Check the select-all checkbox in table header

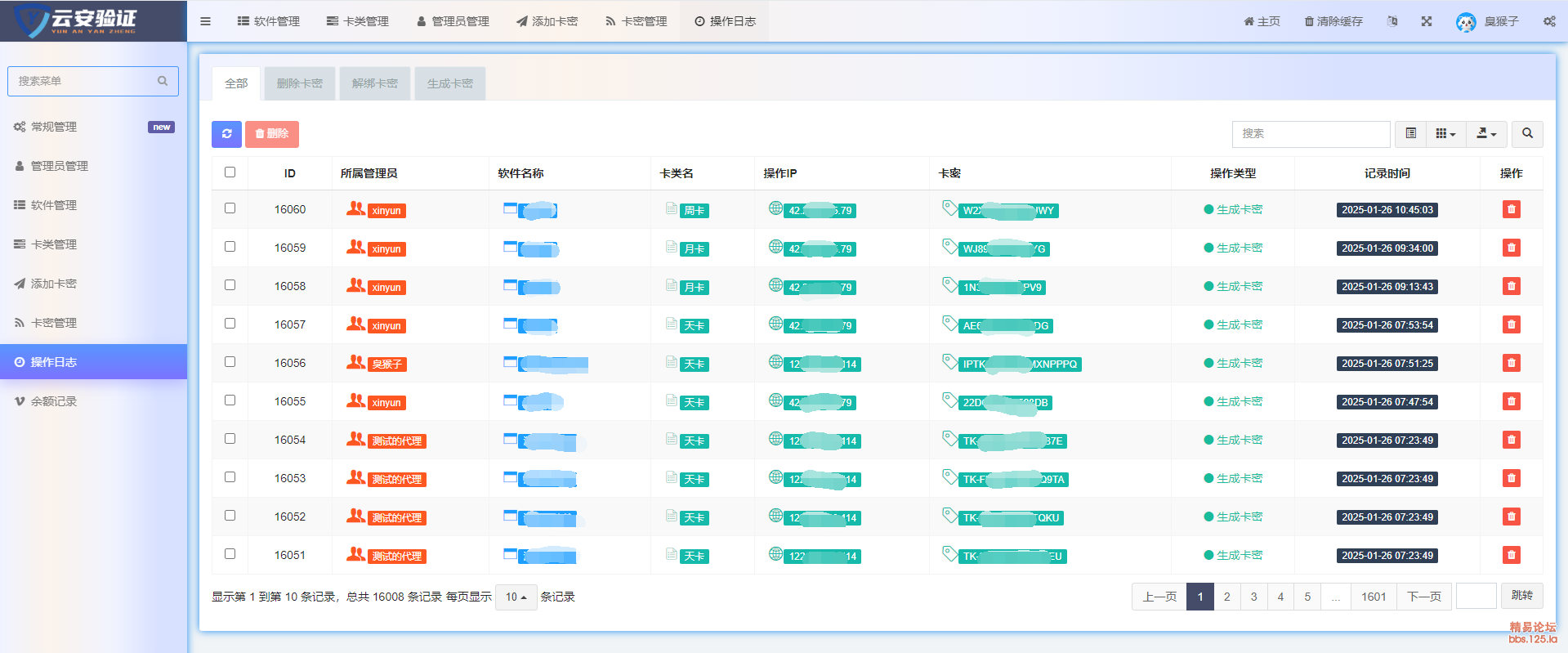coord(230,172)
